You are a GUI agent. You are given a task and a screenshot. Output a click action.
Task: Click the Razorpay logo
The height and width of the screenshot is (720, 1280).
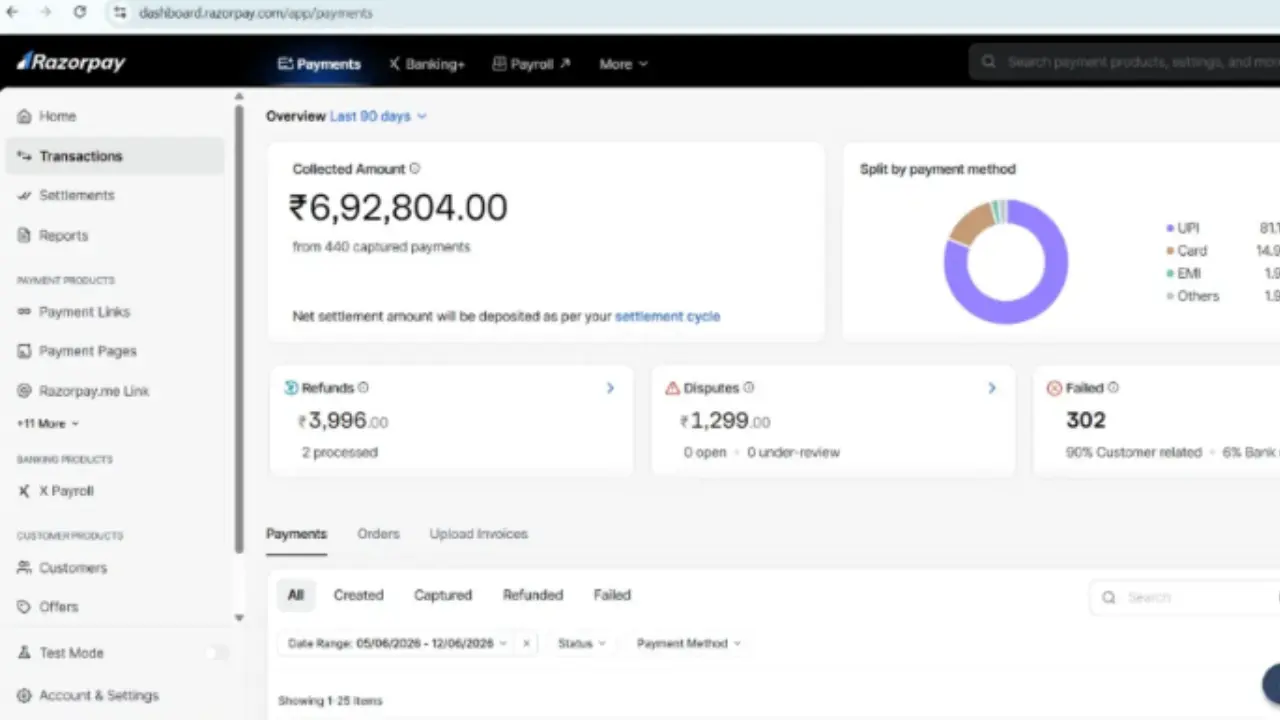pyautogui.click(x=71, y=62)
